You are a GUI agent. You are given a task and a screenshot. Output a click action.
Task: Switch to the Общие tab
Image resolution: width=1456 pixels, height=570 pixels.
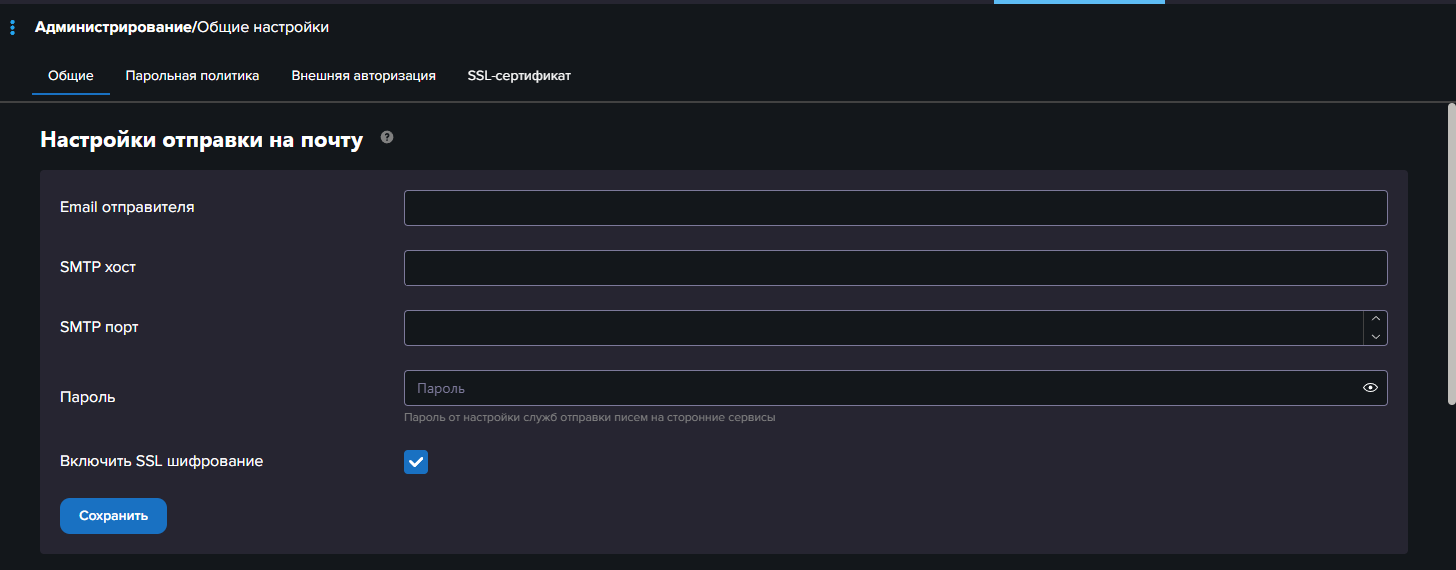click(x=71, y=76)
